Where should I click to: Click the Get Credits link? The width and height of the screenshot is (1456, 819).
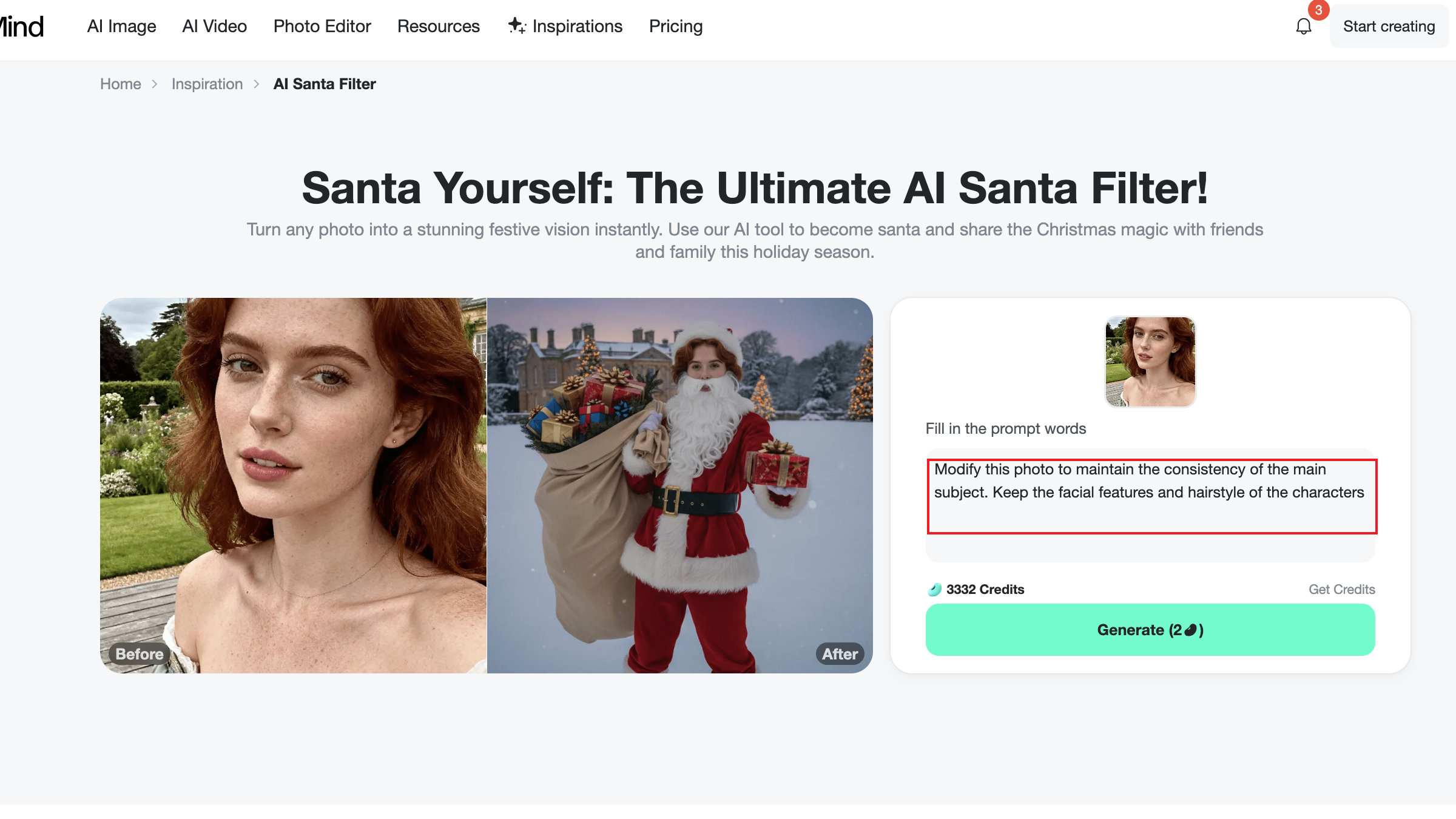1341,590
